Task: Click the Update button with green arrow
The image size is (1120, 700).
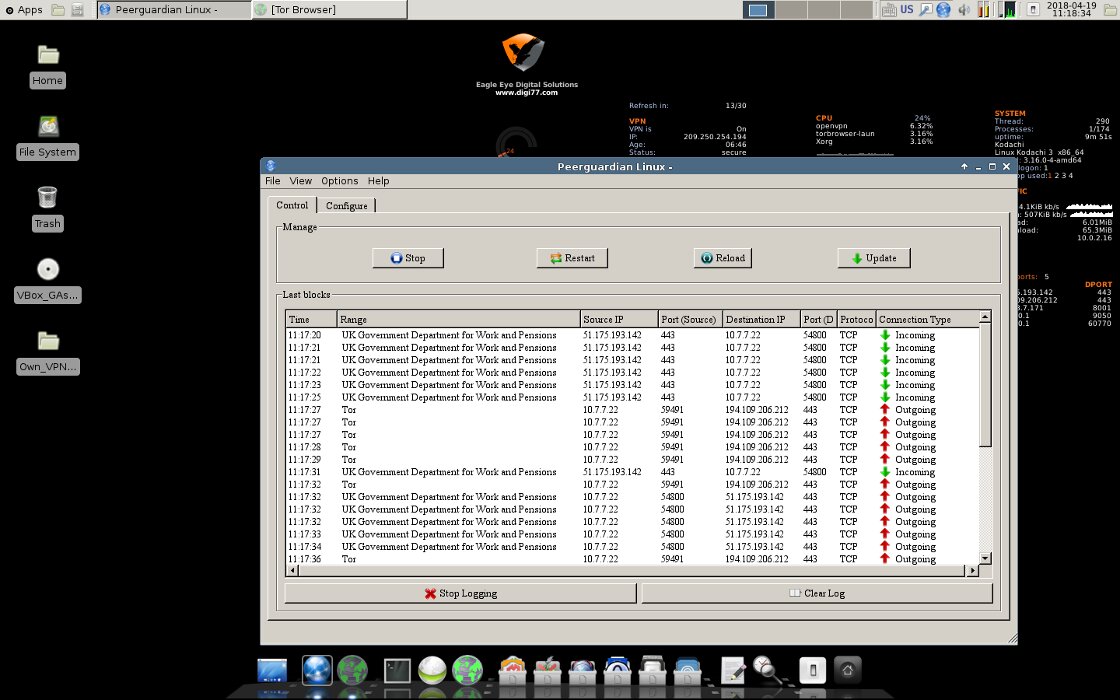Action: tap(873, 258)
